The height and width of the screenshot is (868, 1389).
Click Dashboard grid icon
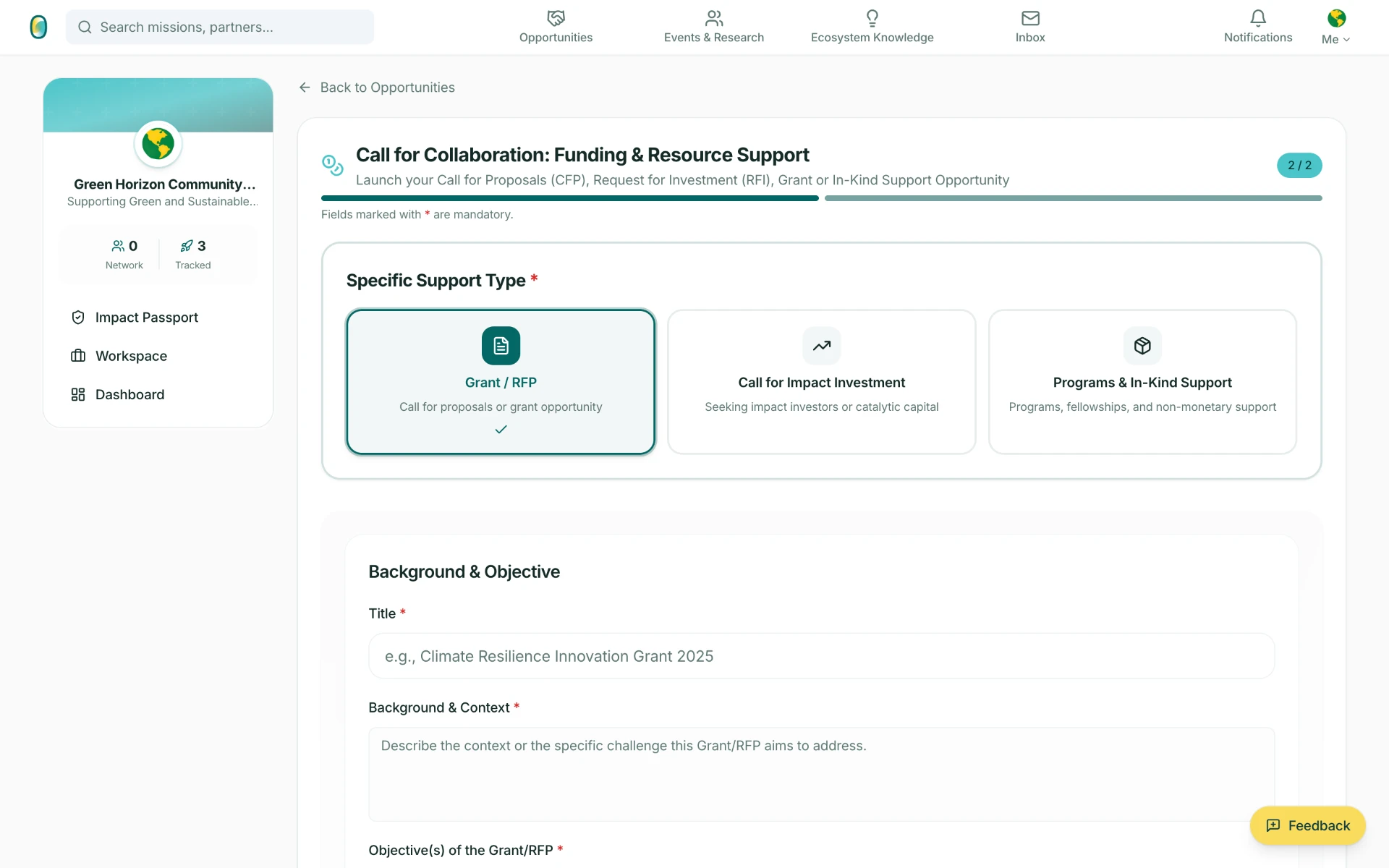point(78,394)
